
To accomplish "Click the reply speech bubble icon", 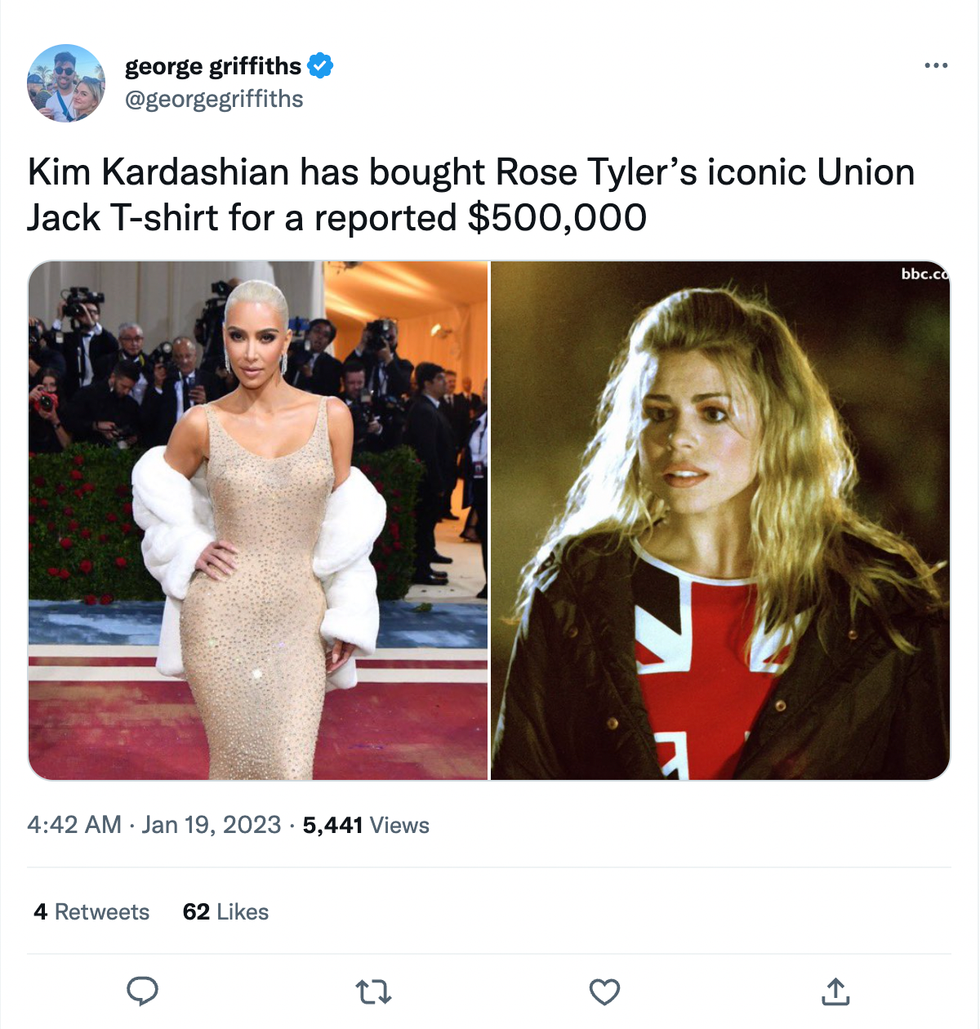I will (x=142, y=991).
